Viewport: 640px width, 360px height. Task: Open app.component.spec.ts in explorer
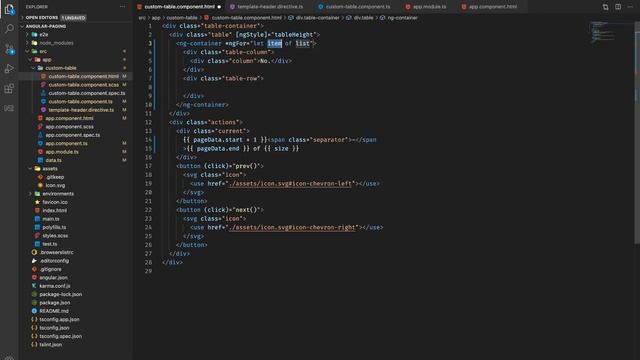72,135
